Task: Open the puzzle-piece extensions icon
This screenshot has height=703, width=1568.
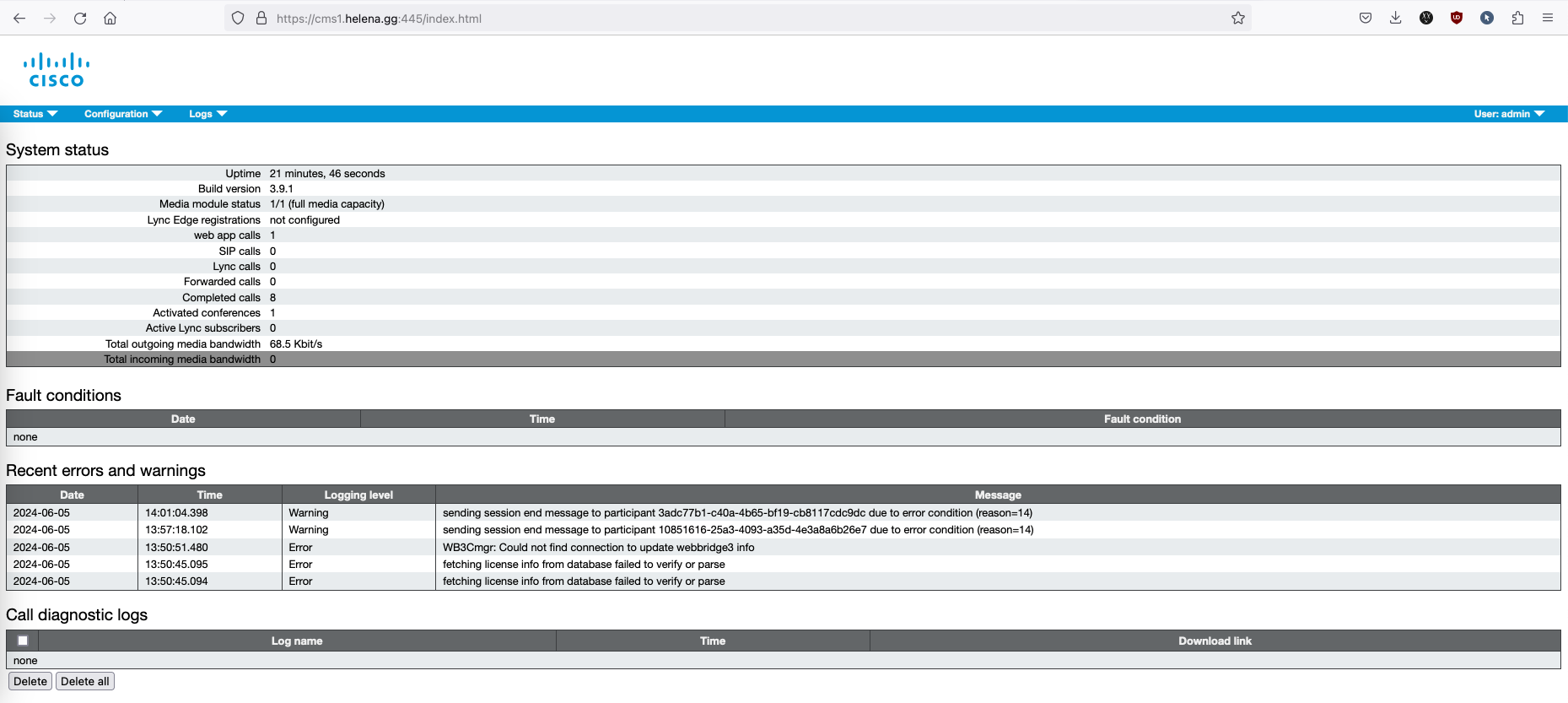Action: coord(1517,18)
